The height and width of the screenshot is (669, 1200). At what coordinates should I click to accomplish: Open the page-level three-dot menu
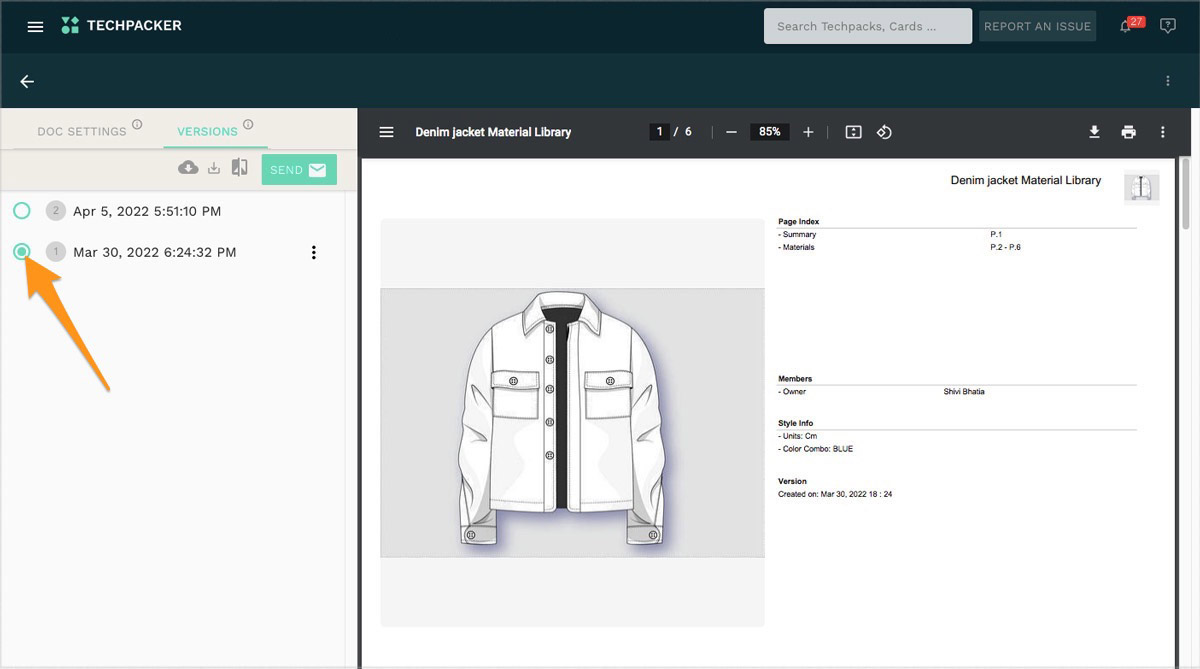point(1167,81)
